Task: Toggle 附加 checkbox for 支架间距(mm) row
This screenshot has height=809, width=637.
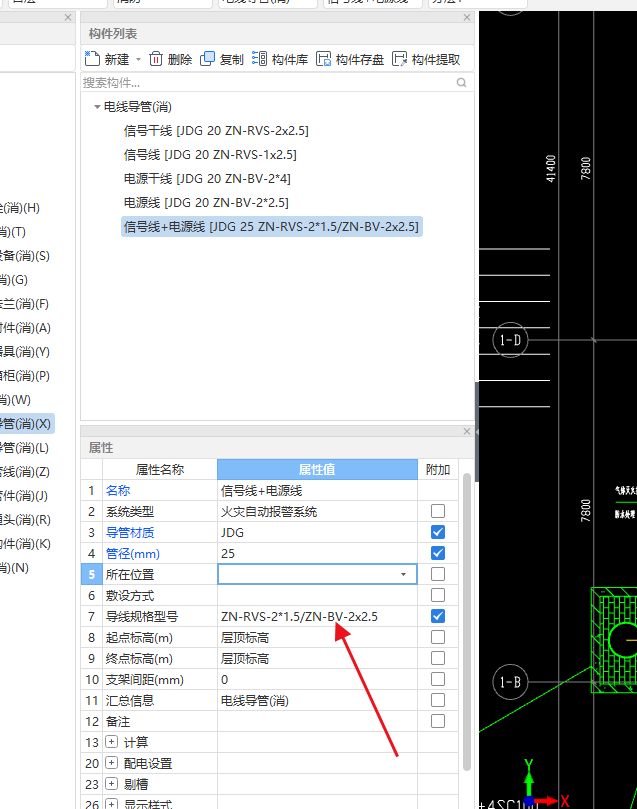Action: 438,679
